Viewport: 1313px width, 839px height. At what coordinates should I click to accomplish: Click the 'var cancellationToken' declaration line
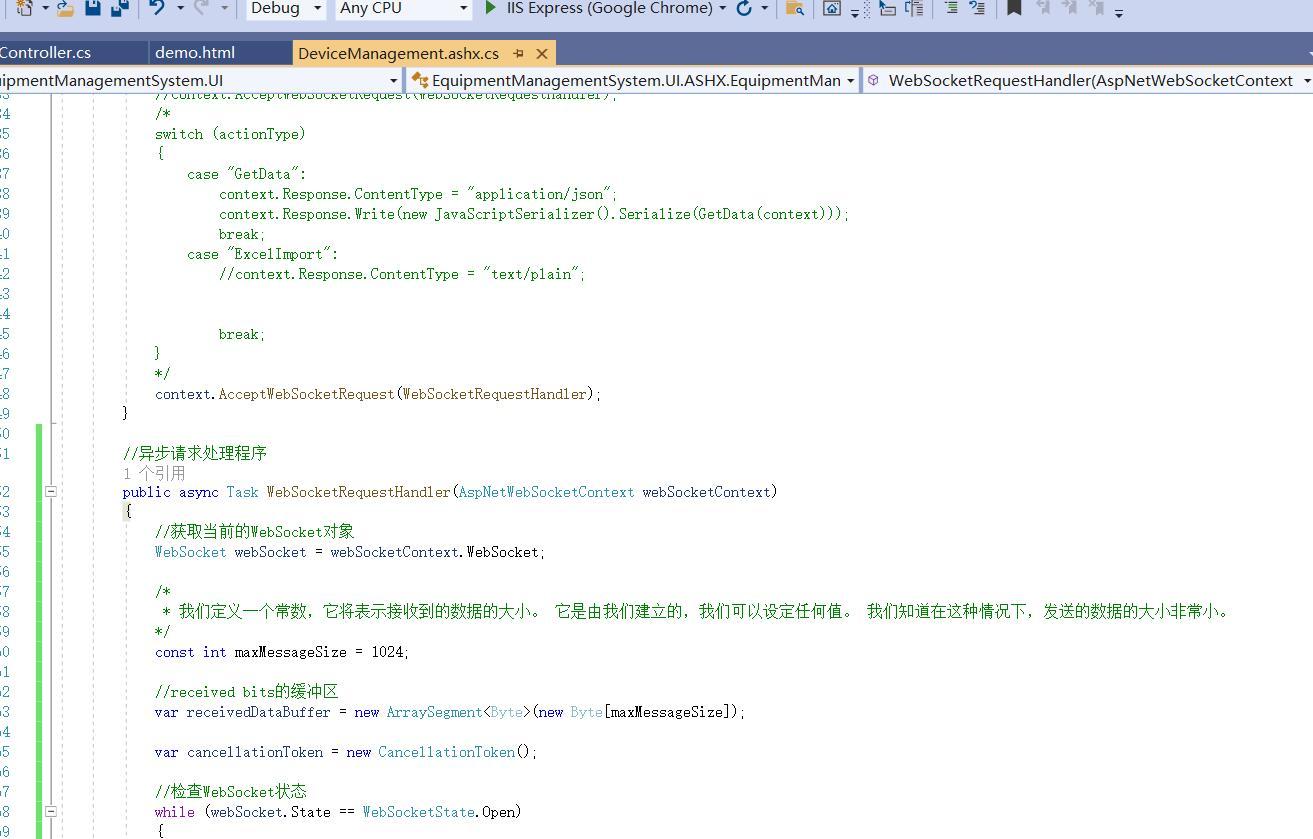(346, 751)
